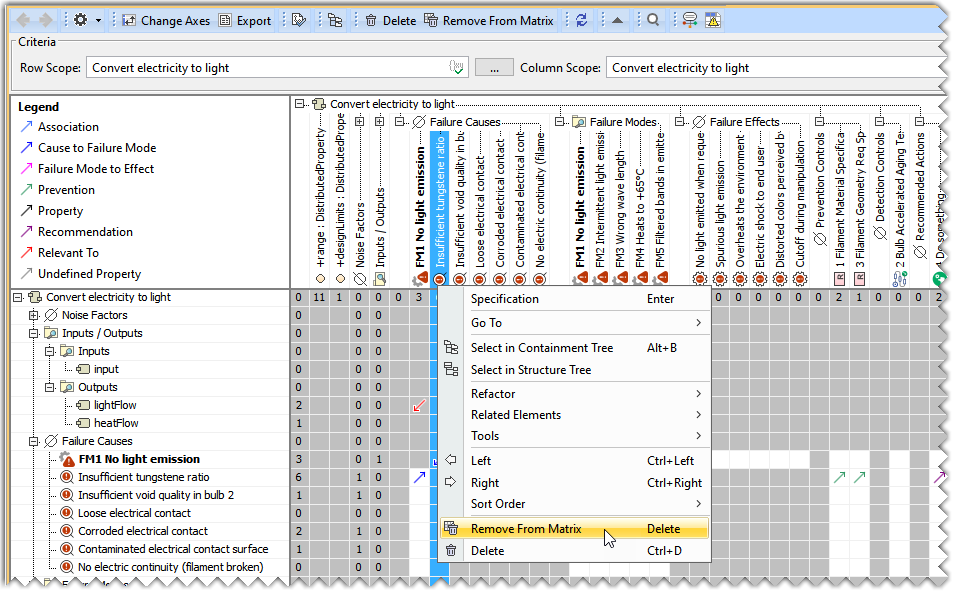Click the collapse-all up arrow icon
This screenshot has height=592, width=953.
click(617, 20)
